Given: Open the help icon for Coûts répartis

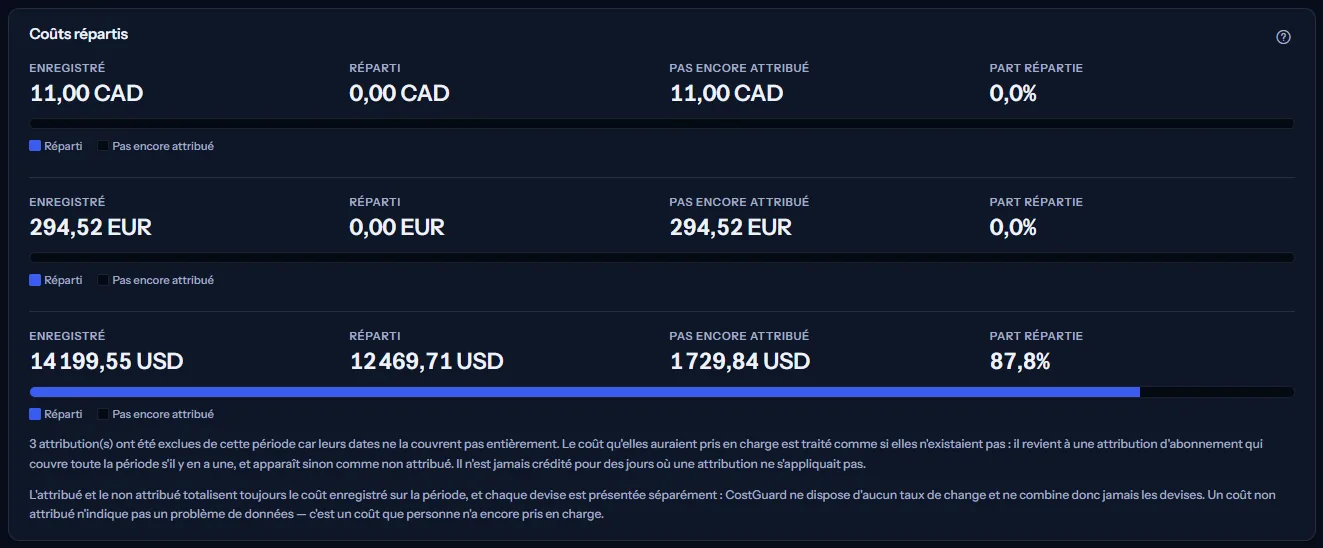Looking at the screenshot, I should pyautogui.click(x=1283, y=37).
